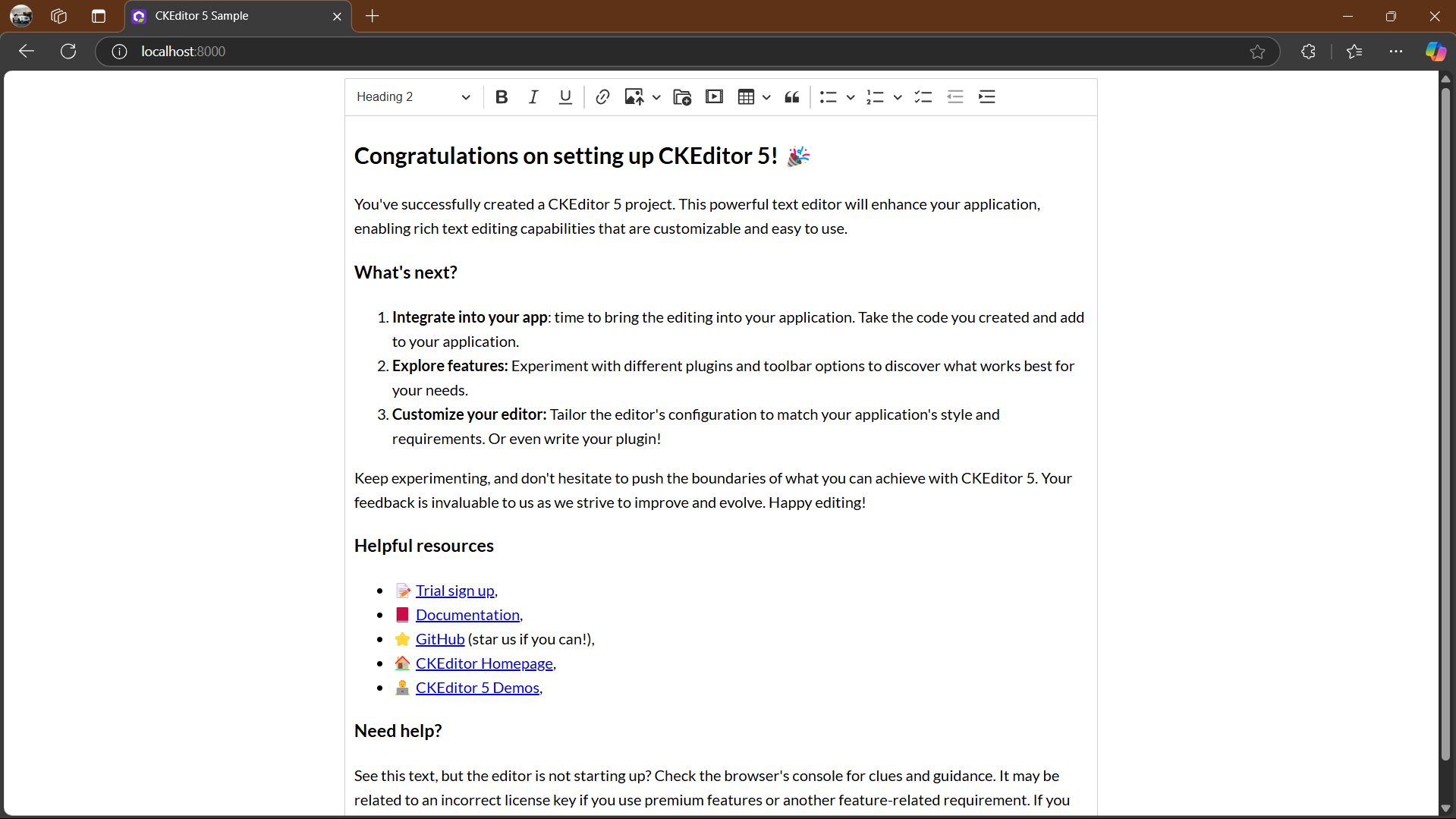The image size is (1456, 819).
Task: Visit the CKEditor 5 Demos link
Action: point(478,687)
